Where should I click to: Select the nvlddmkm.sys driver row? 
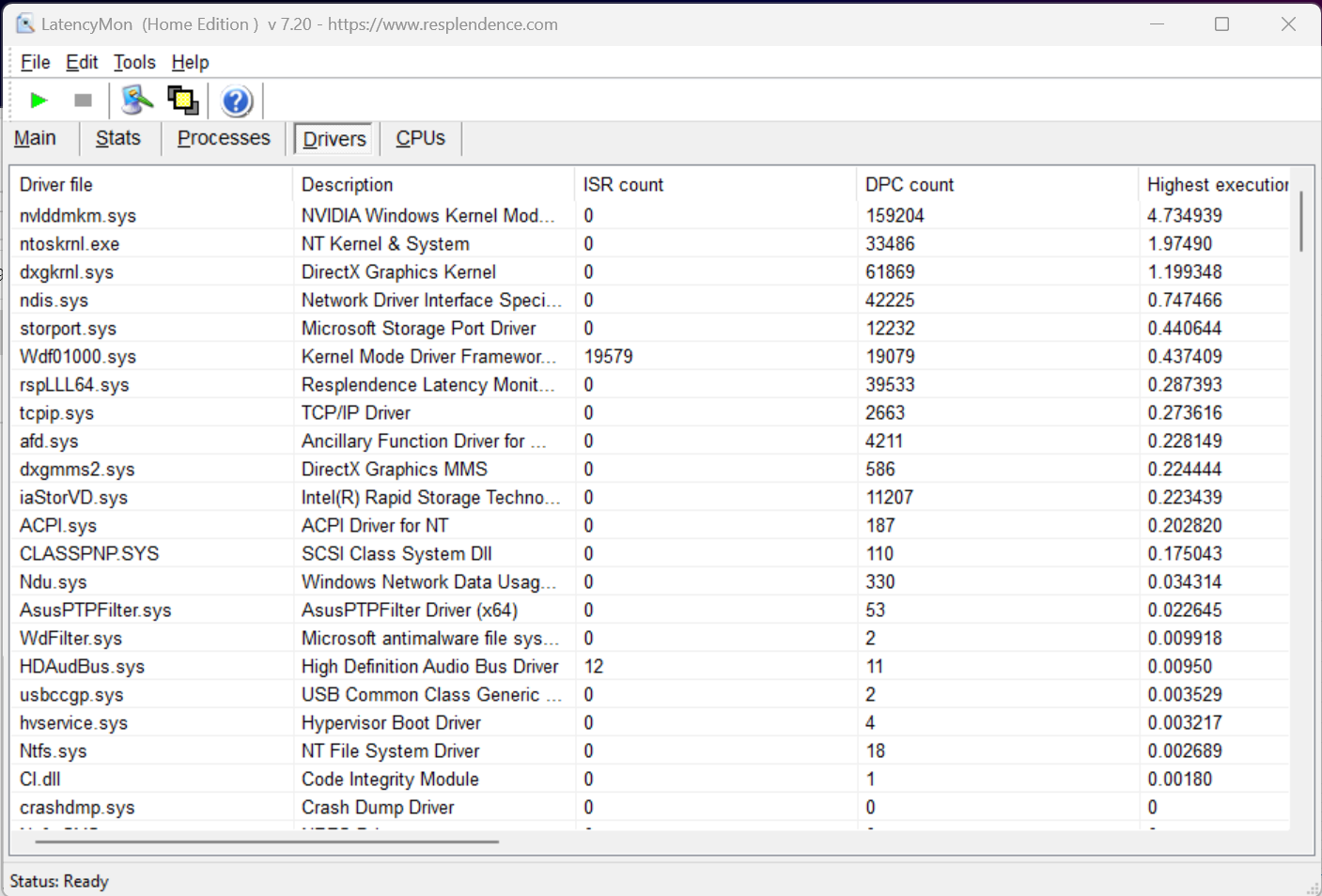(x=78, y=216)
